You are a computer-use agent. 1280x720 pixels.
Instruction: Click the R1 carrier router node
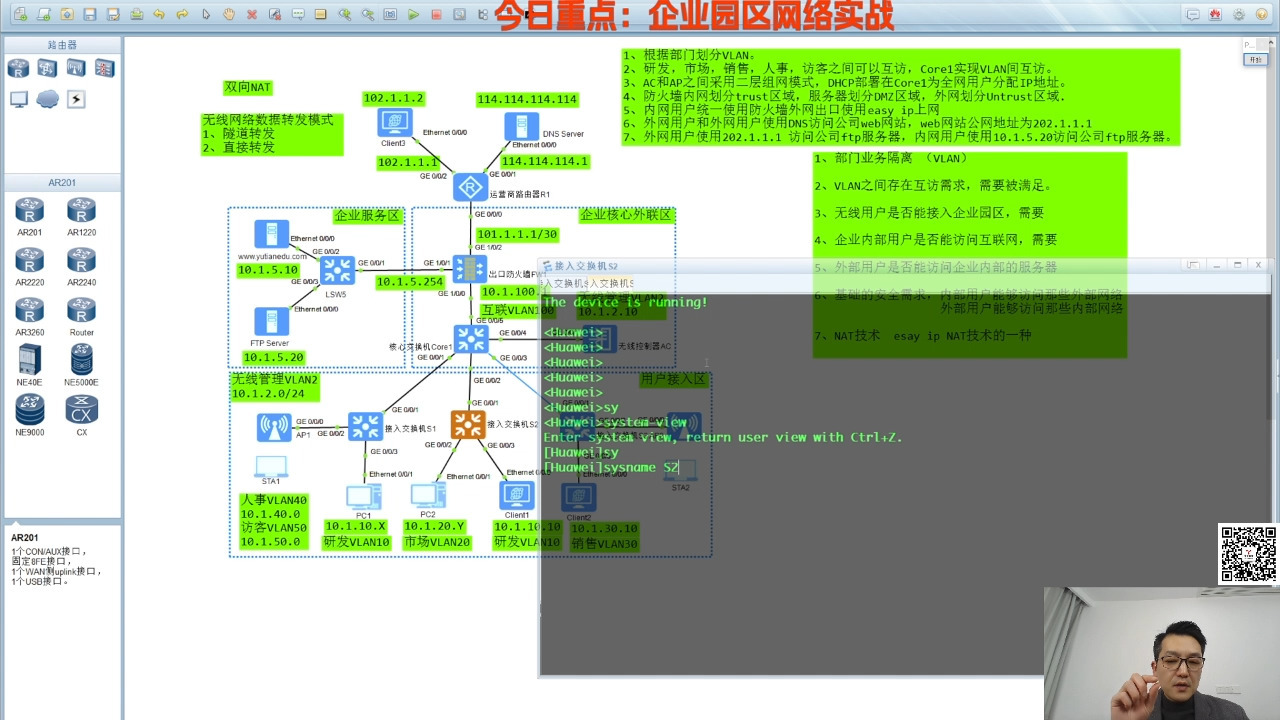pos(470,187)
